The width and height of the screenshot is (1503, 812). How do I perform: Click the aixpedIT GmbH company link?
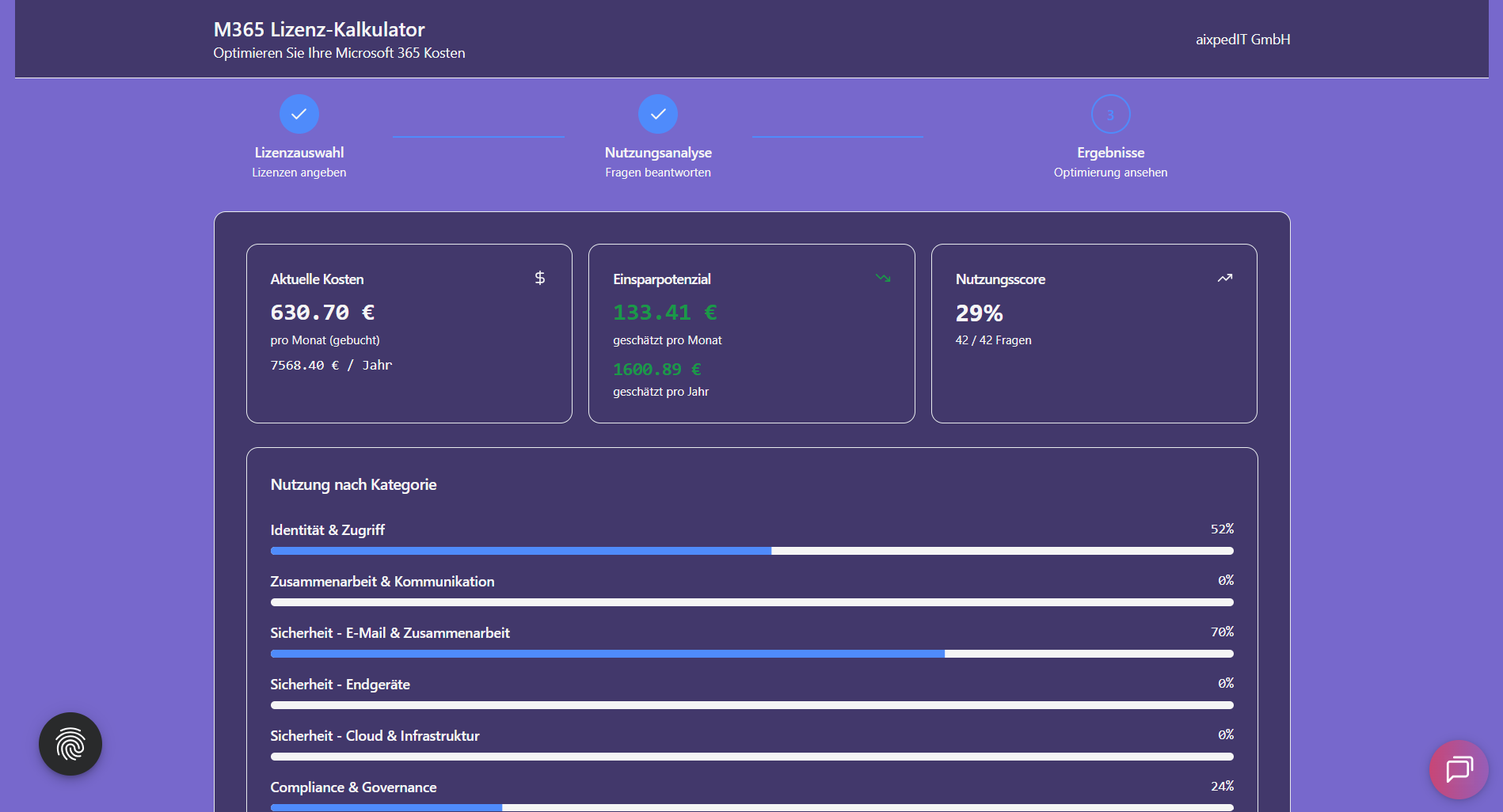point(1242,40)
